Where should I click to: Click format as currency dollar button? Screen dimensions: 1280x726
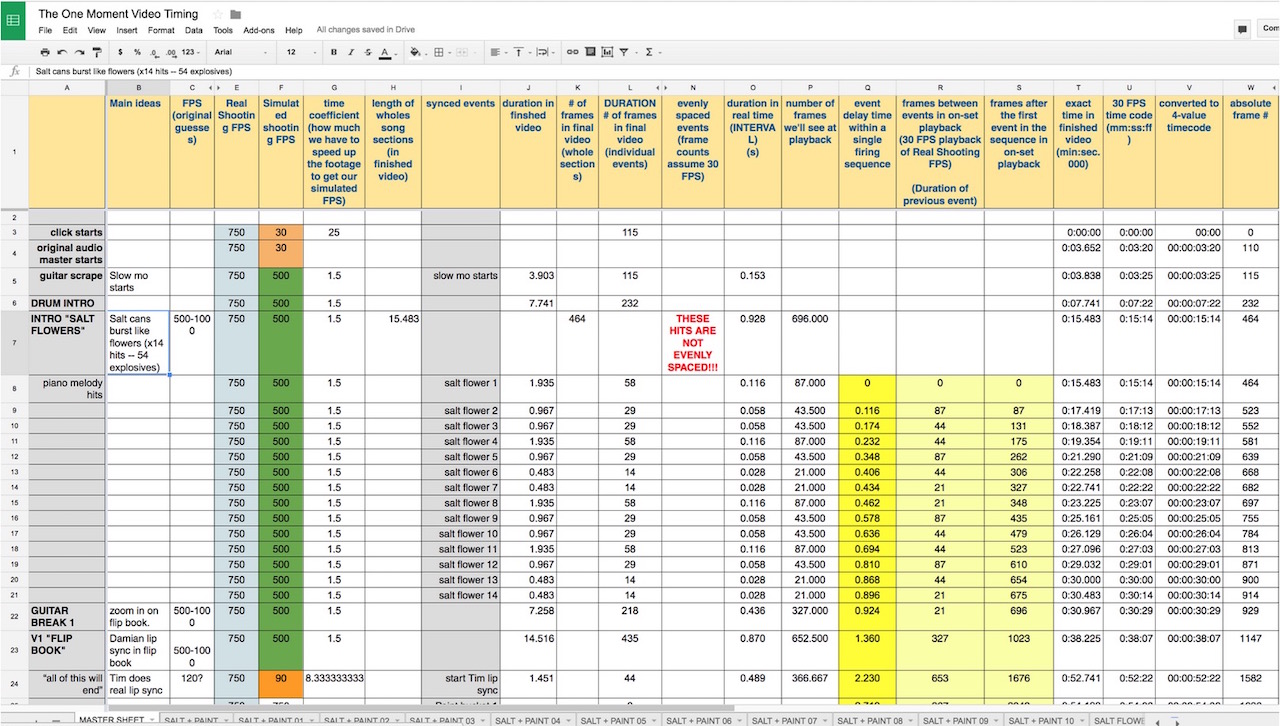[x=120, y=52]
